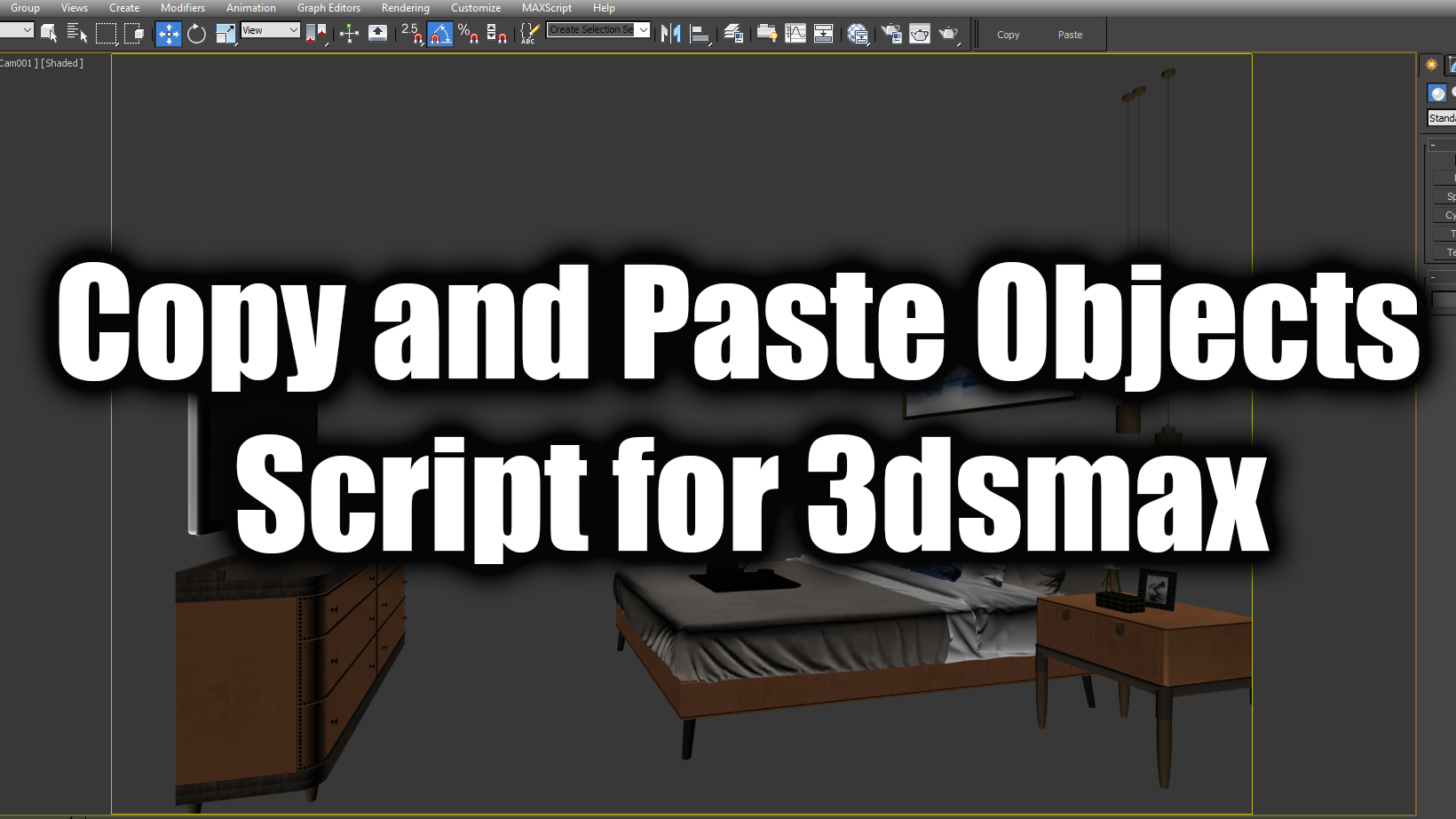Image resolution: width=1456 pixels, height=819 pixels.
Task: Open the Rendering menu
Action: pyautogui.click(x=406, y=8)
